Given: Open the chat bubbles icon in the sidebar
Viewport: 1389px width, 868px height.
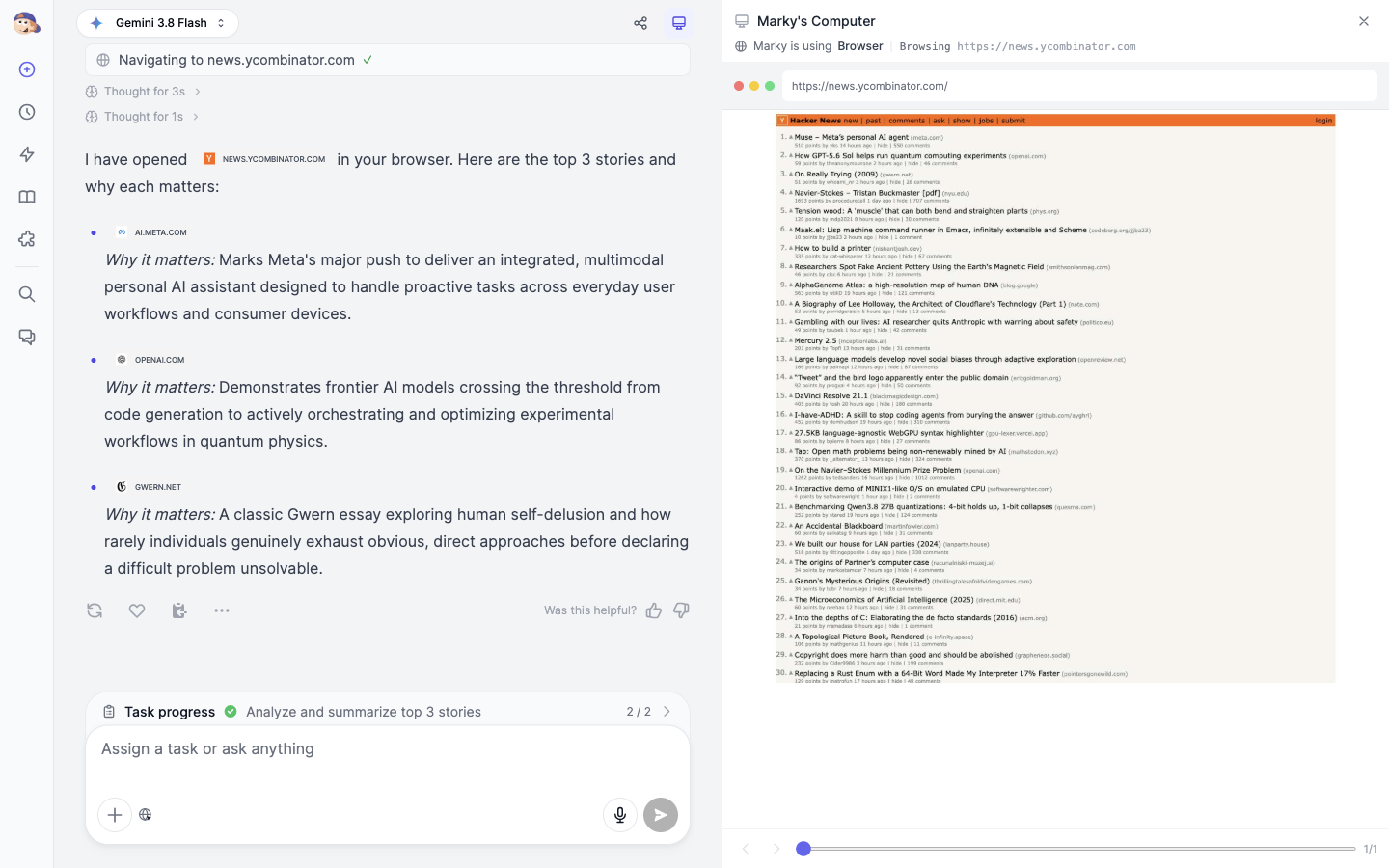Looking at the screenshot, I should [x=27, y=337].
